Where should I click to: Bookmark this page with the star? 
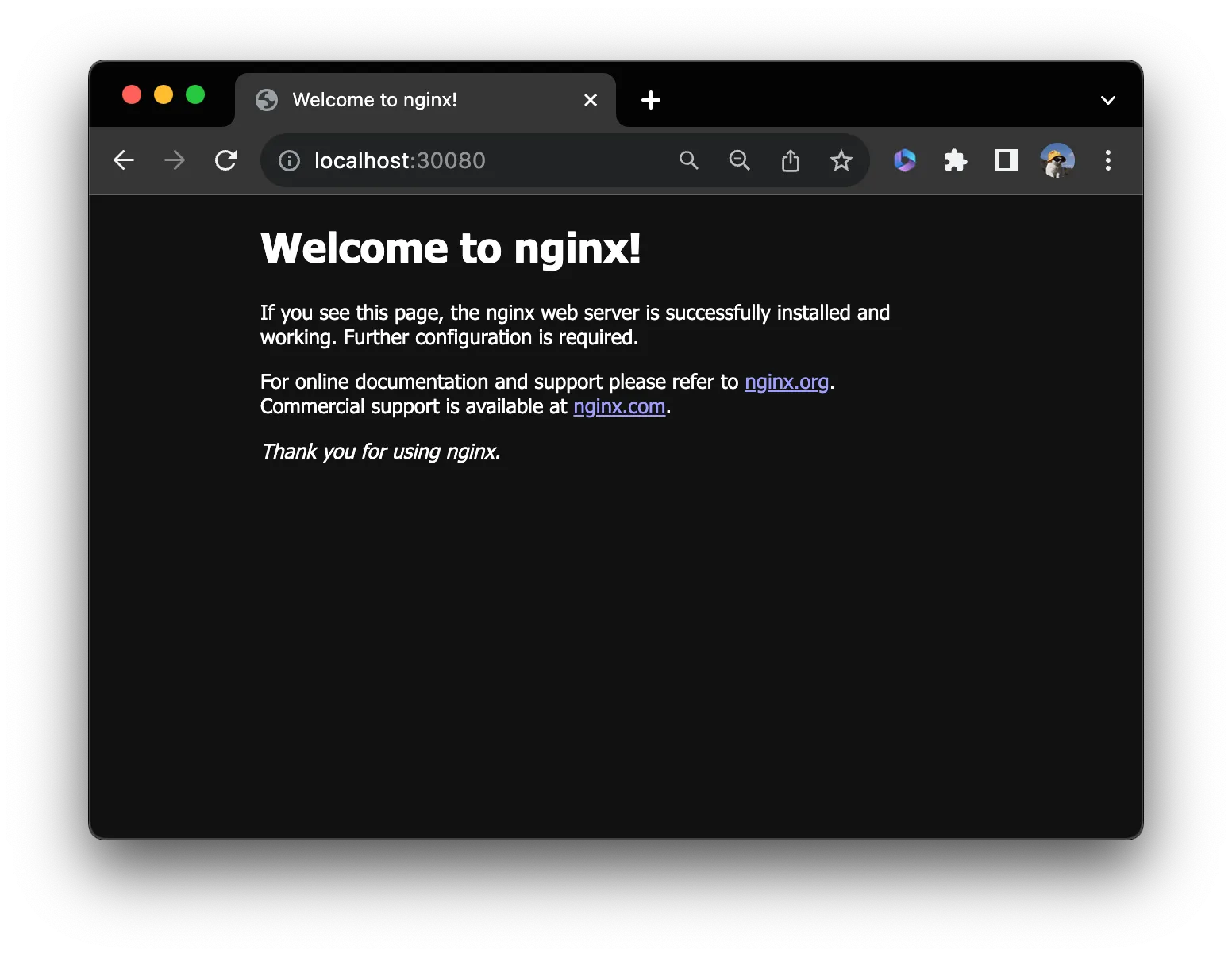point(841,161)
